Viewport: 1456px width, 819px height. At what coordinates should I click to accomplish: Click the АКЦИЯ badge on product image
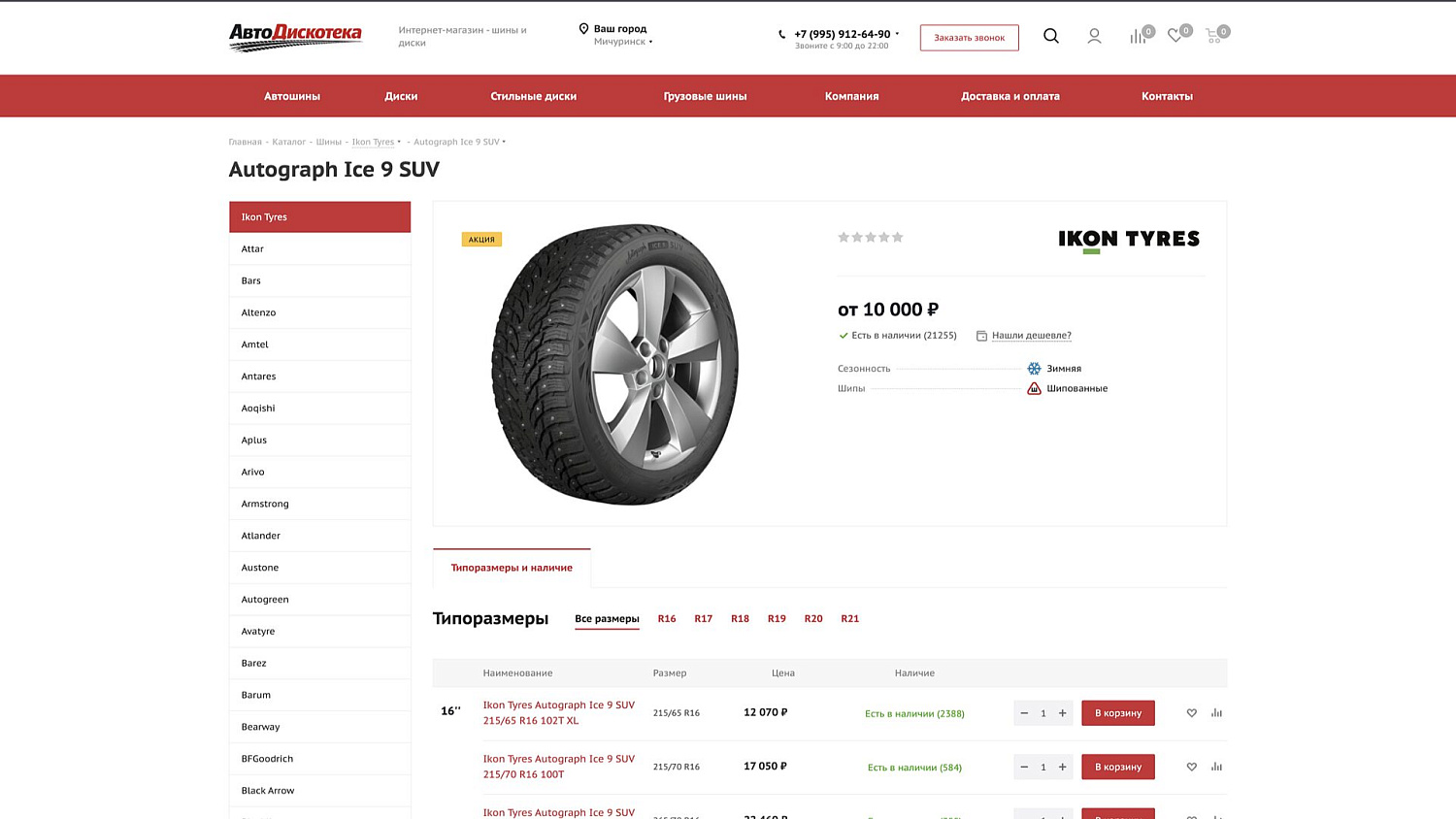(481, 240)
